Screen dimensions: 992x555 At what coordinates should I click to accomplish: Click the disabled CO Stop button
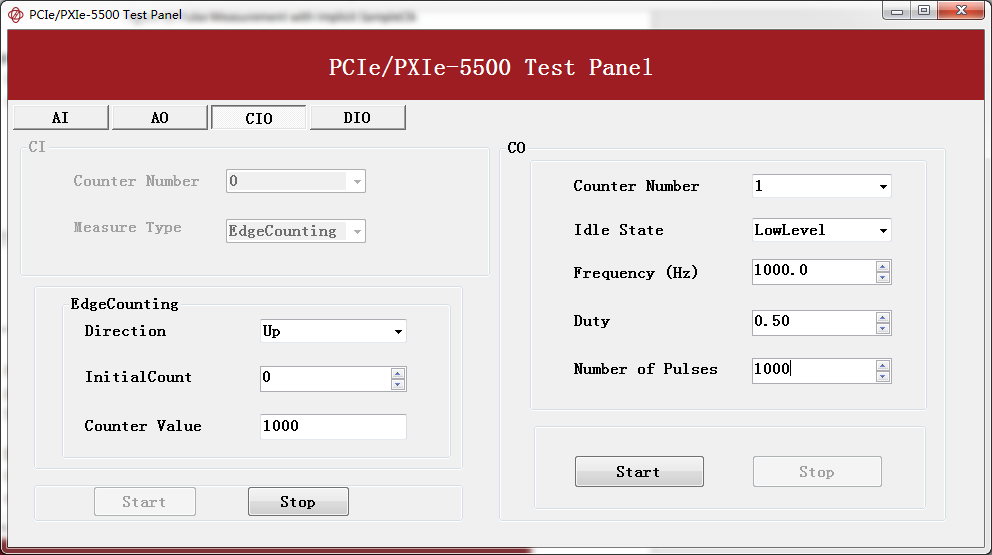point(817,471)
